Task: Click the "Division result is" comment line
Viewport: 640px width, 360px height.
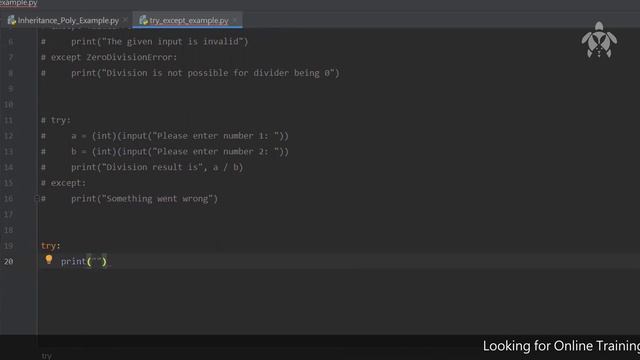Action: (x=142, y=167)
